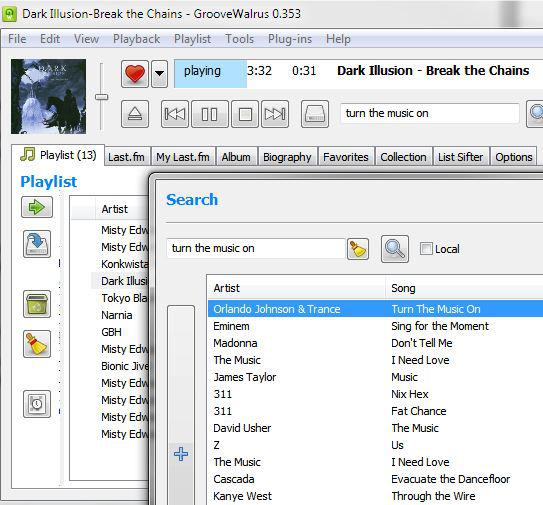
Task: Click the magnifier button in the Search panel
Action: coord(395,249)
